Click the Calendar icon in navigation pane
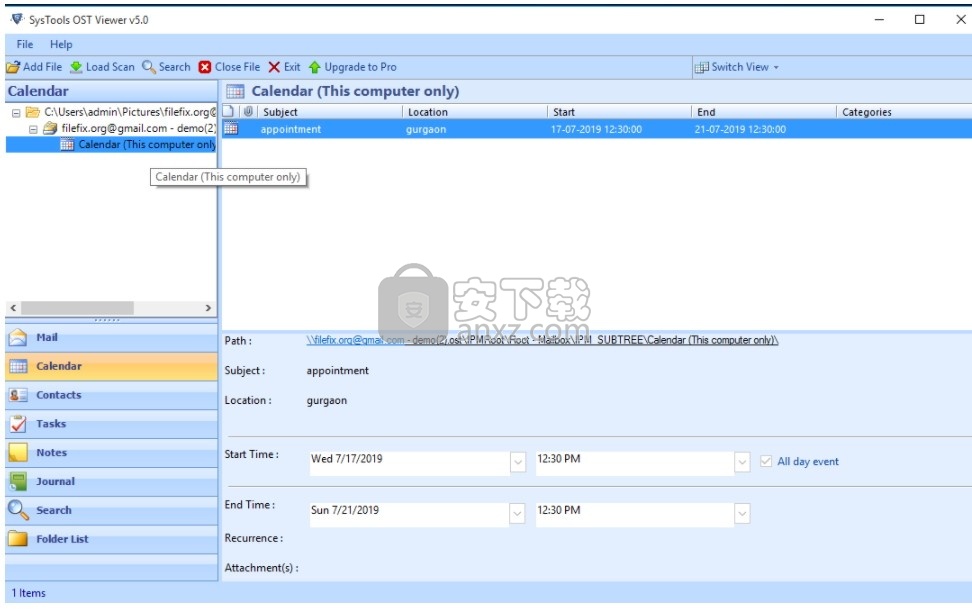The width and height of the screenshot is (972, 609). pyautogui.click(x=18, y=366)
